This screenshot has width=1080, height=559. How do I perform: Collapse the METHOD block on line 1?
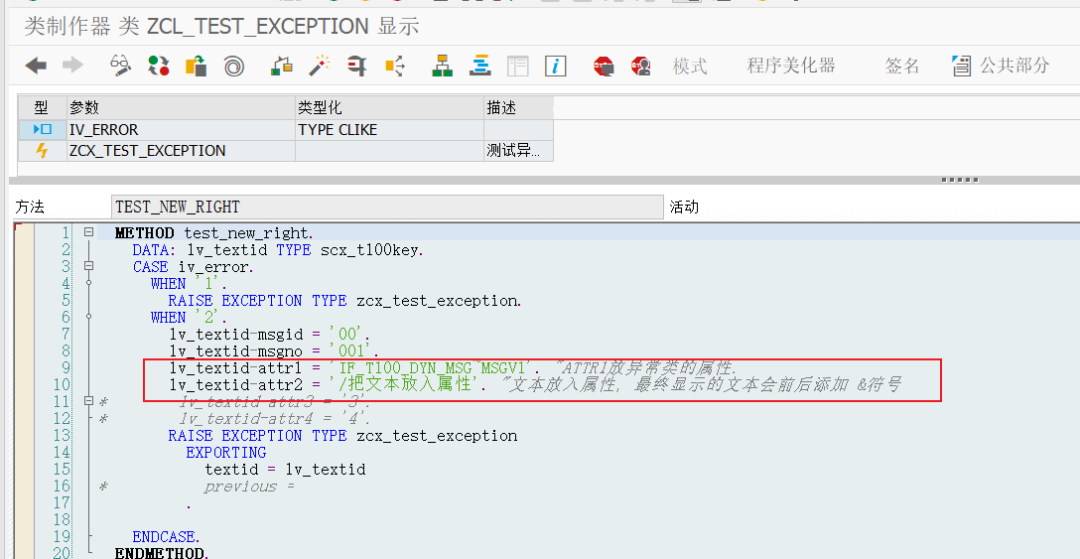point(88,233)
